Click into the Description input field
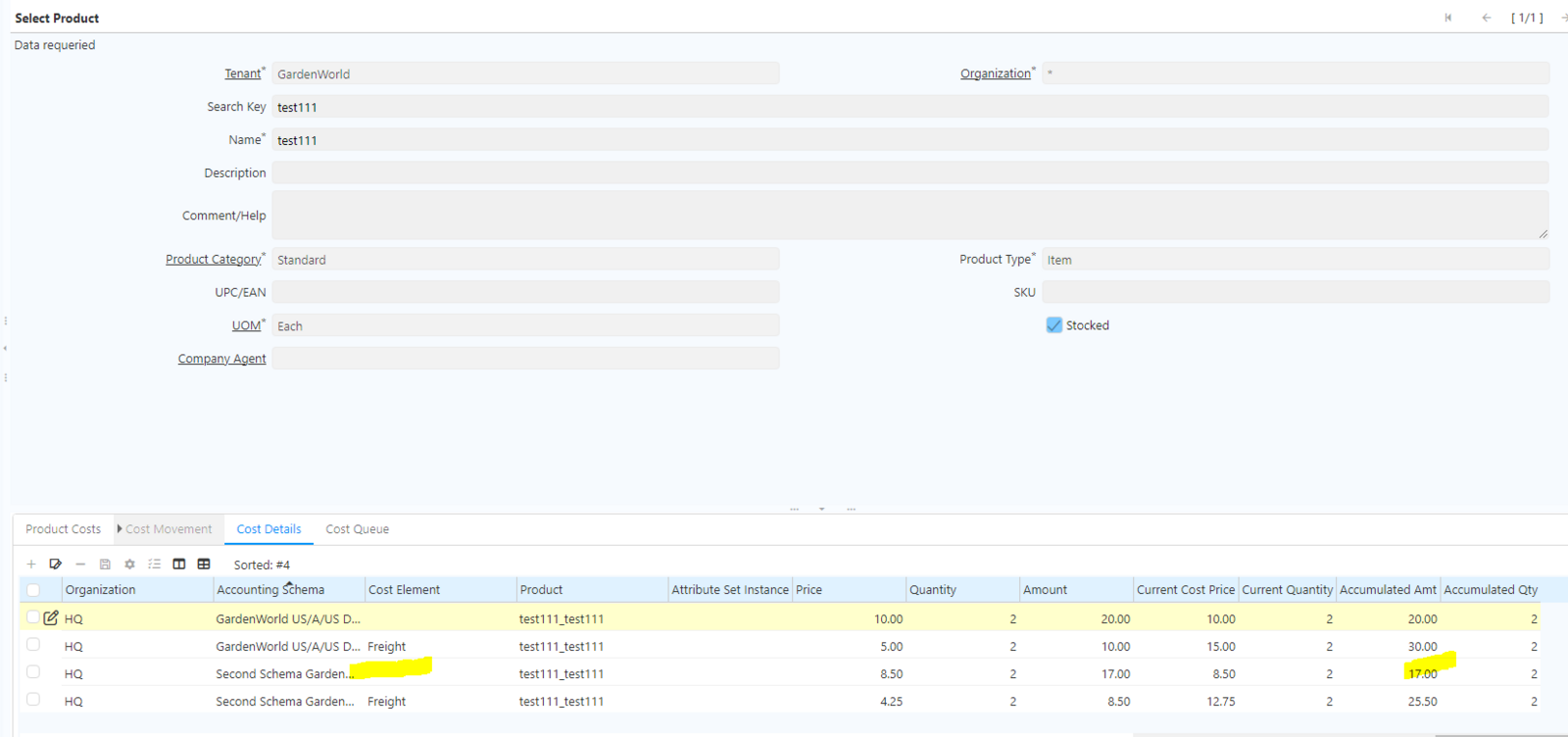Screen dimensions: 1568x737 909,173
